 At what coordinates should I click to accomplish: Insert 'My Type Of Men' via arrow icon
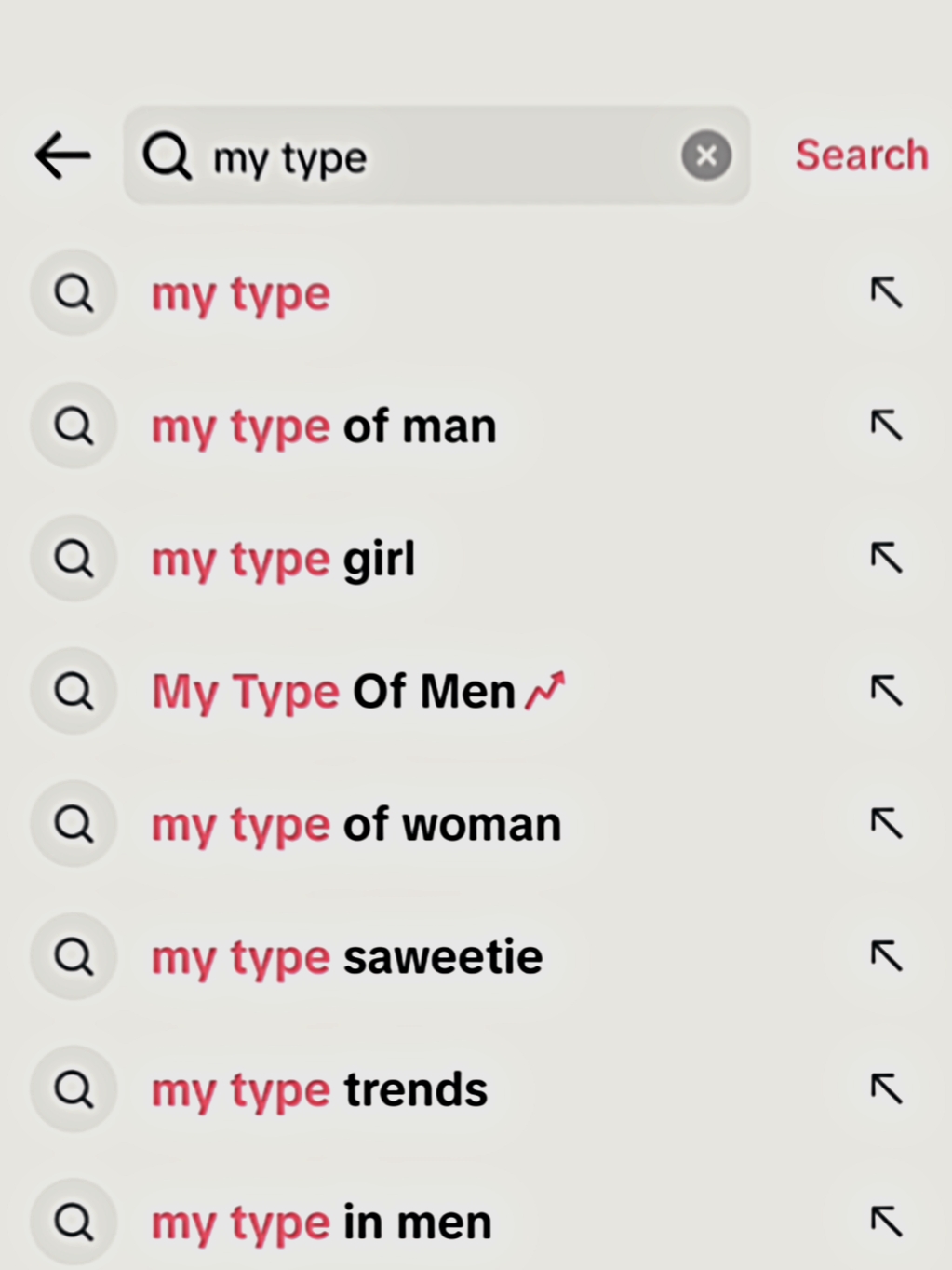click(x=886, y=691)
